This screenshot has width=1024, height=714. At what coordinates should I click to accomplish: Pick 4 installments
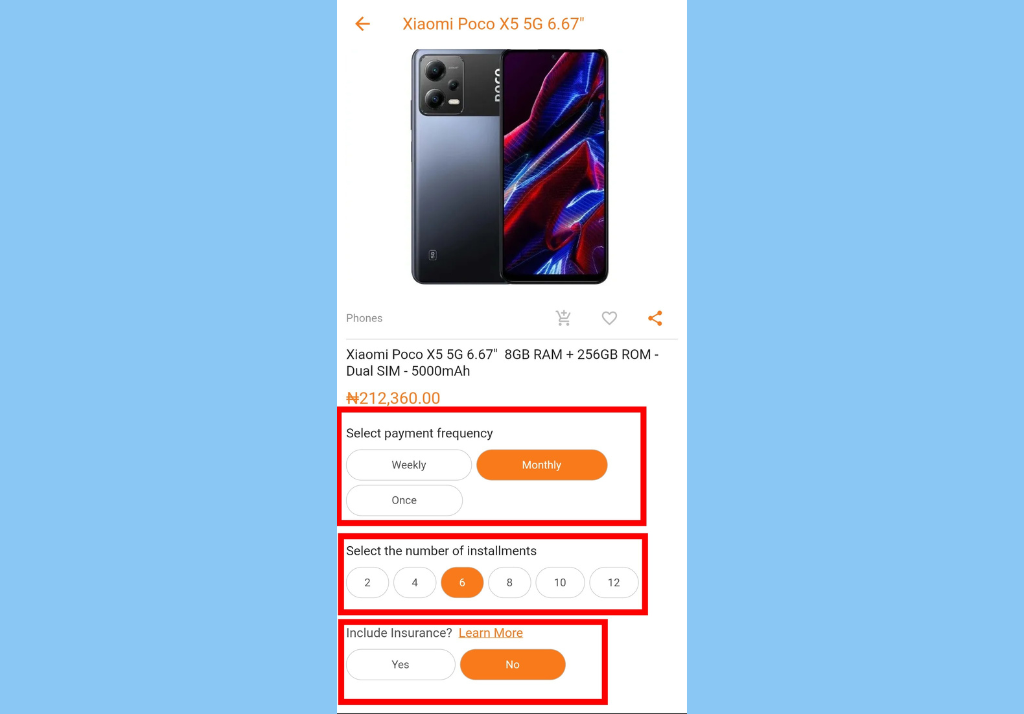415,583
